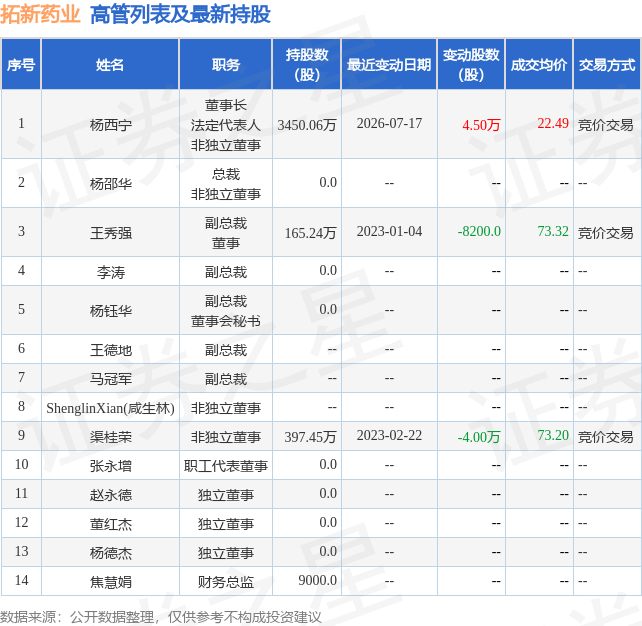
Task: Select the name 王德地
Action: click(111, 350)
